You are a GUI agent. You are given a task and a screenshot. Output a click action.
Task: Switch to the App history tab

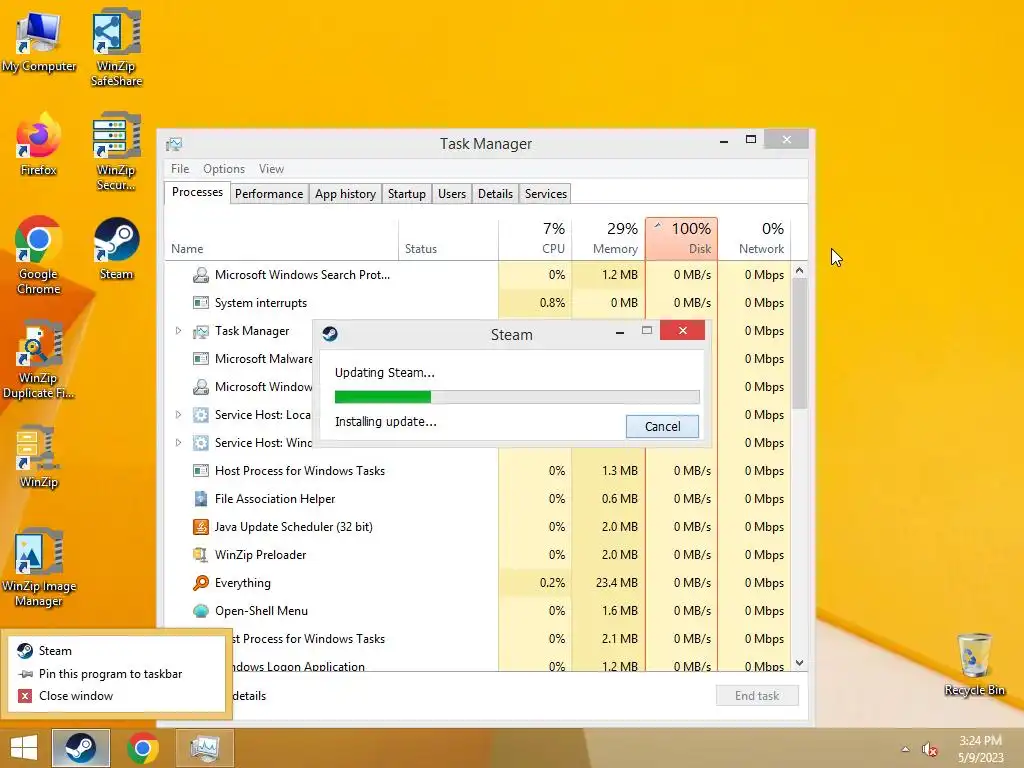(x=345, y=193)
